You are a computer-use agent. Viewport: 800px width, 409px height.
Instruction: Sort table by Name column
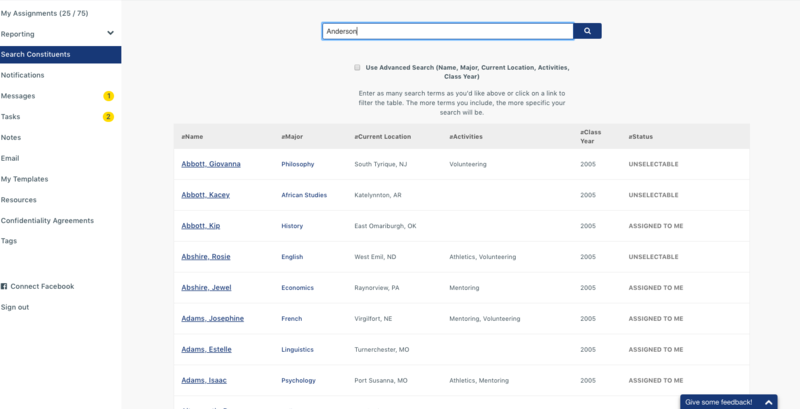(194, 136)
